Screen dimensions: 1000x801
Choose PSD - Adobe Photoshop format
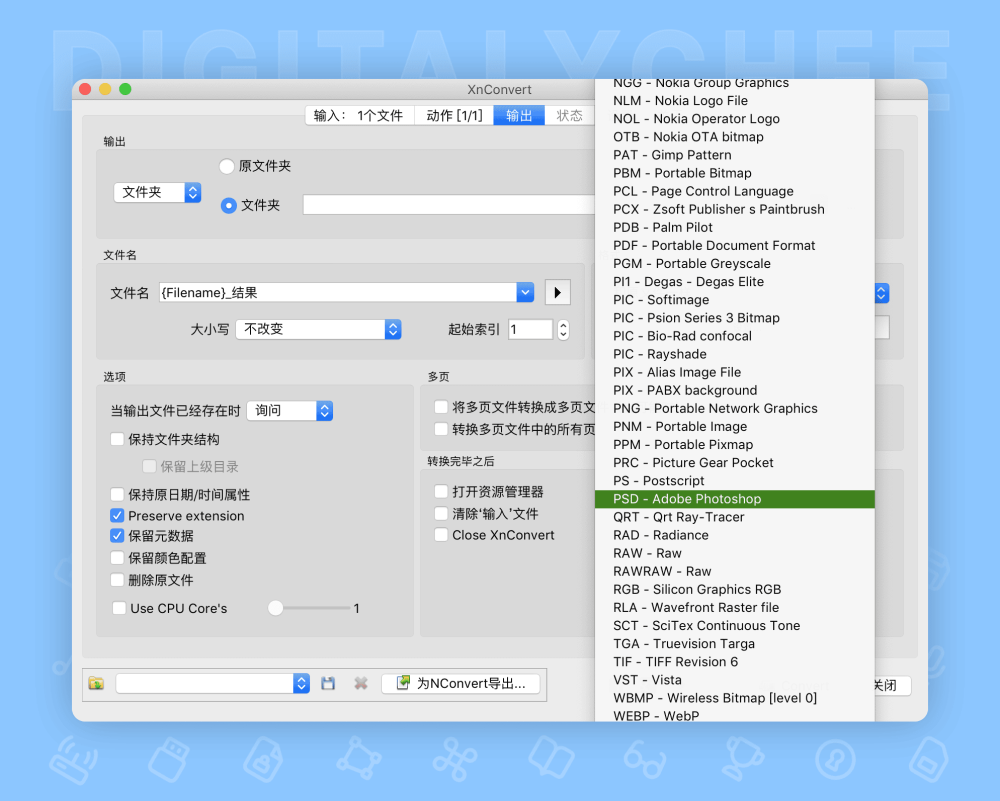click(x=735, y=499)
